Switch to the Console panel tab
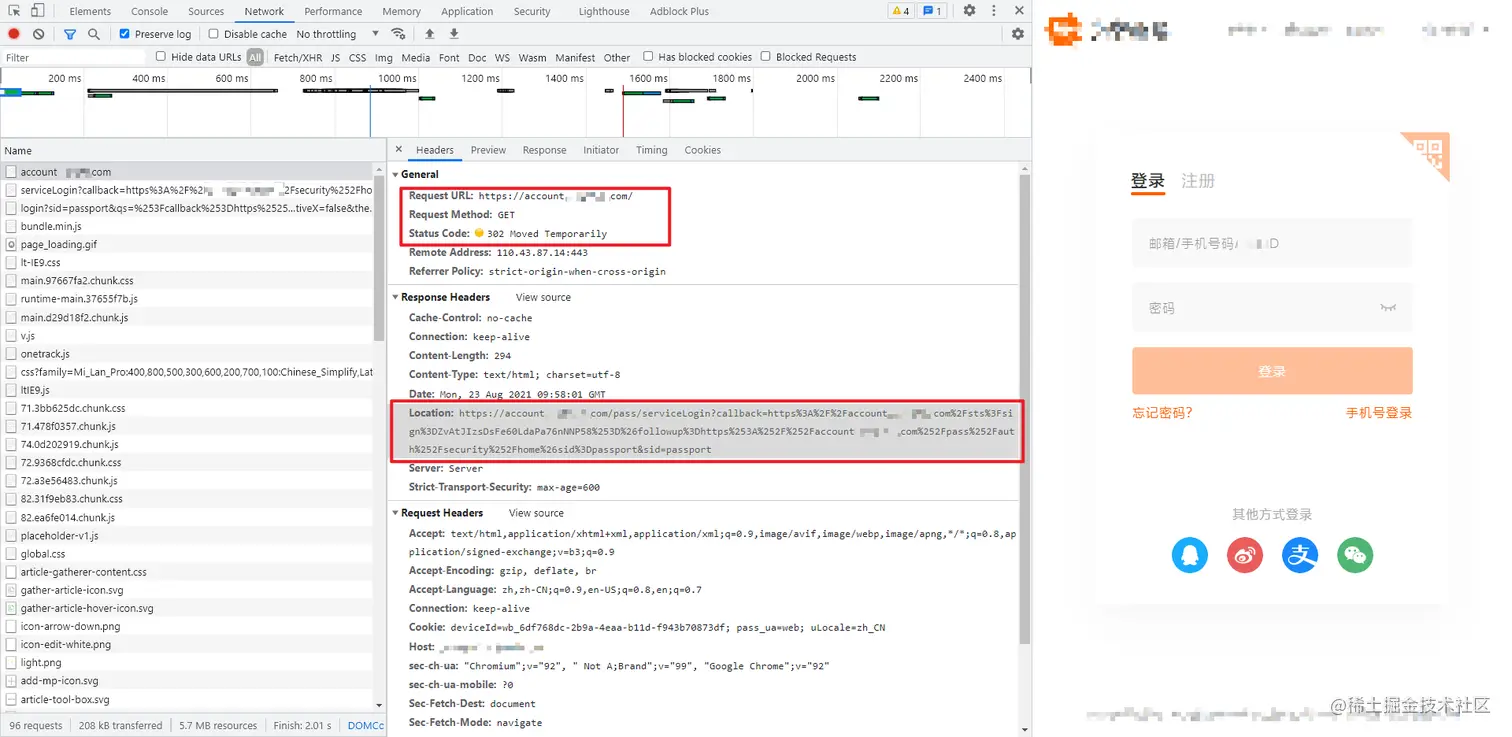The image size is (1512, 737). (150, 11)
